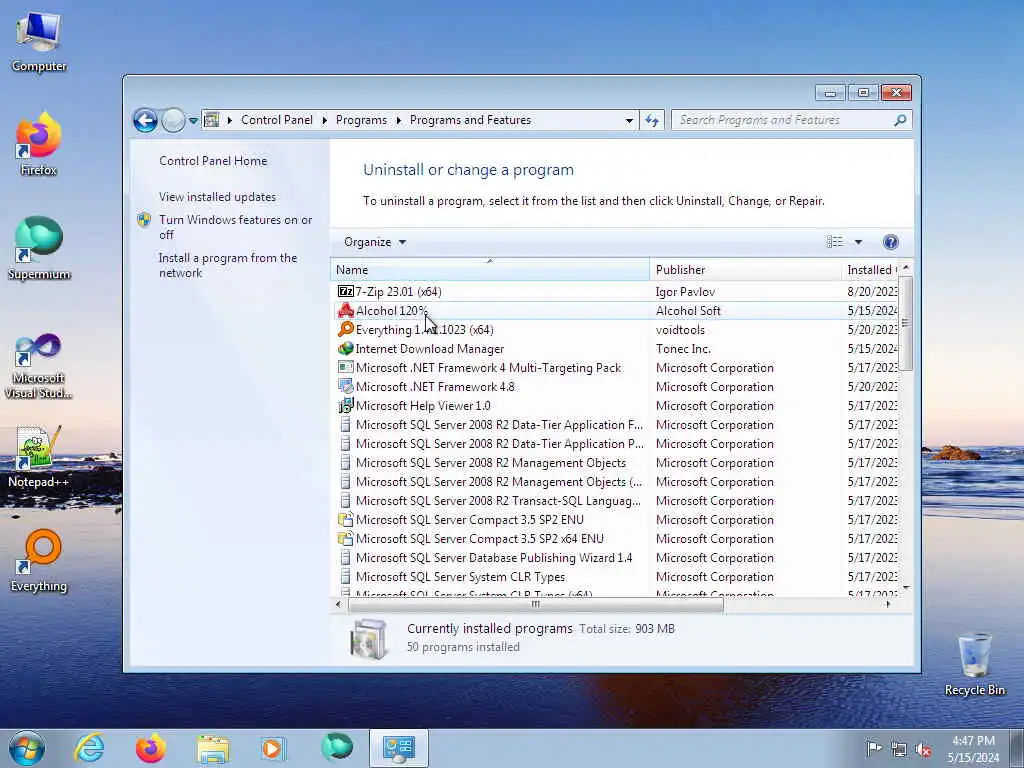Open the Supermium desktop shortcut
Viewport: 1024px width, 768px height.
[x=39, y=249]
